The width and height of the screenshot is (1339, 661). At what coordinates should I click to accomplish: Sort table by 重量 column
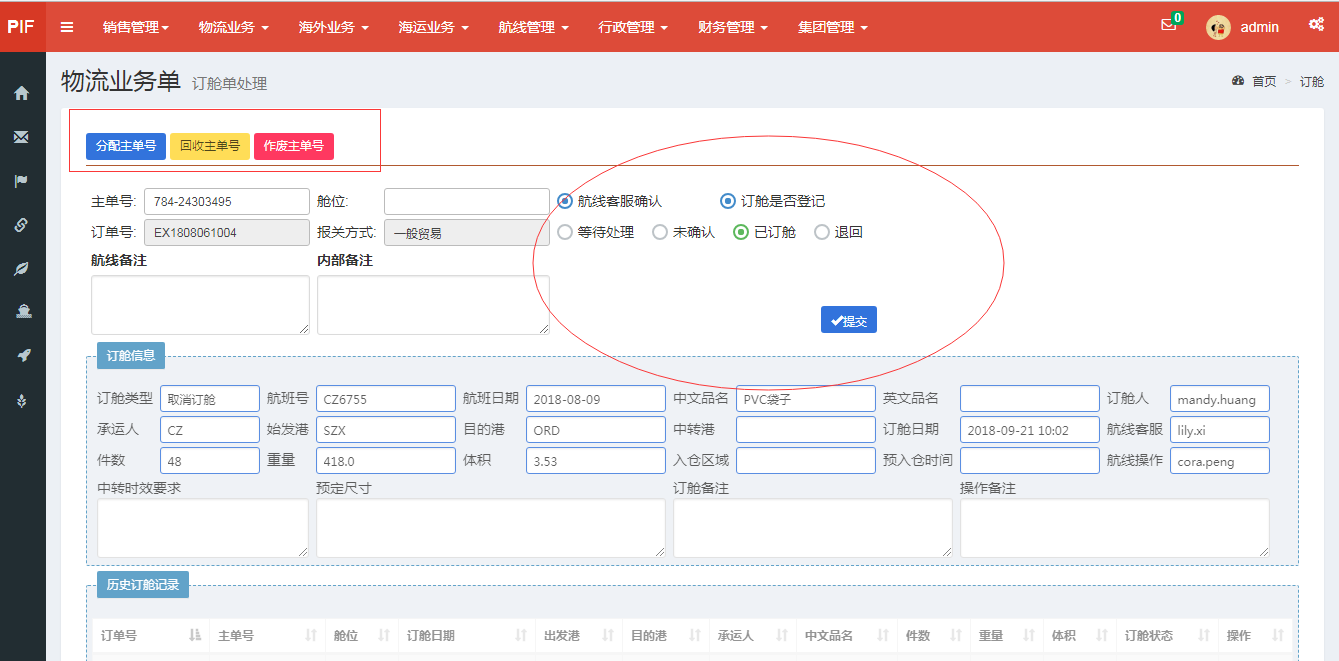pos(1006,636)
